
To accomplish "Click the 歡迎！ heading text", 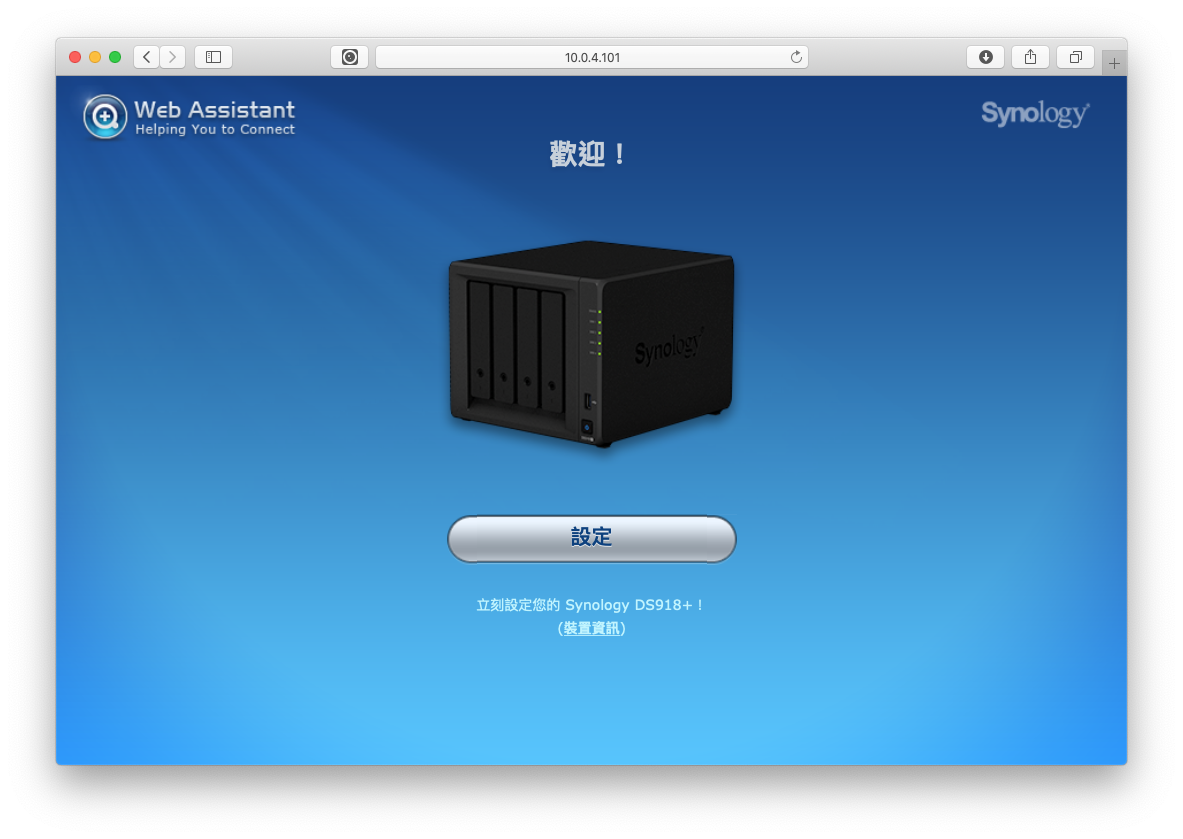I will pyautogui.click(x=588, y=155).
